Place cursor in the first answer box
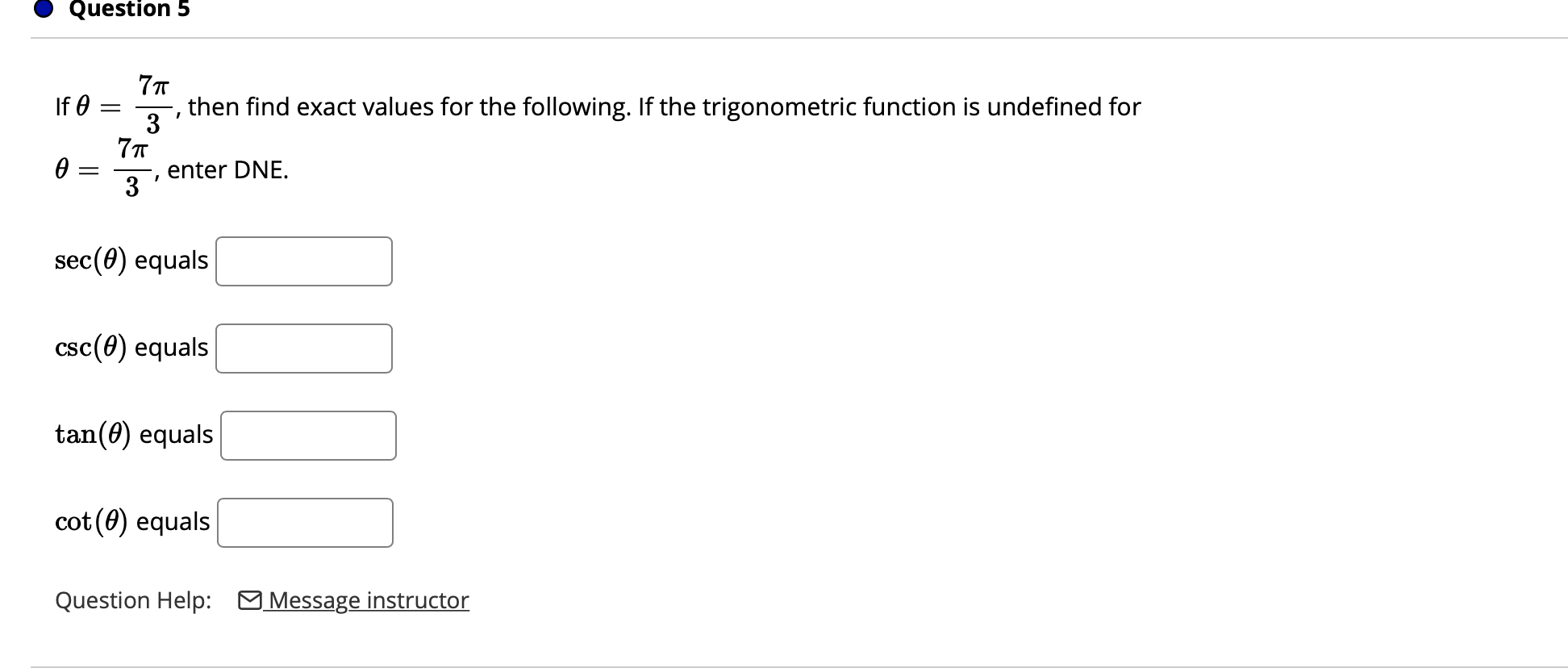Screen dimensions: 1568x668 point(303,261)
